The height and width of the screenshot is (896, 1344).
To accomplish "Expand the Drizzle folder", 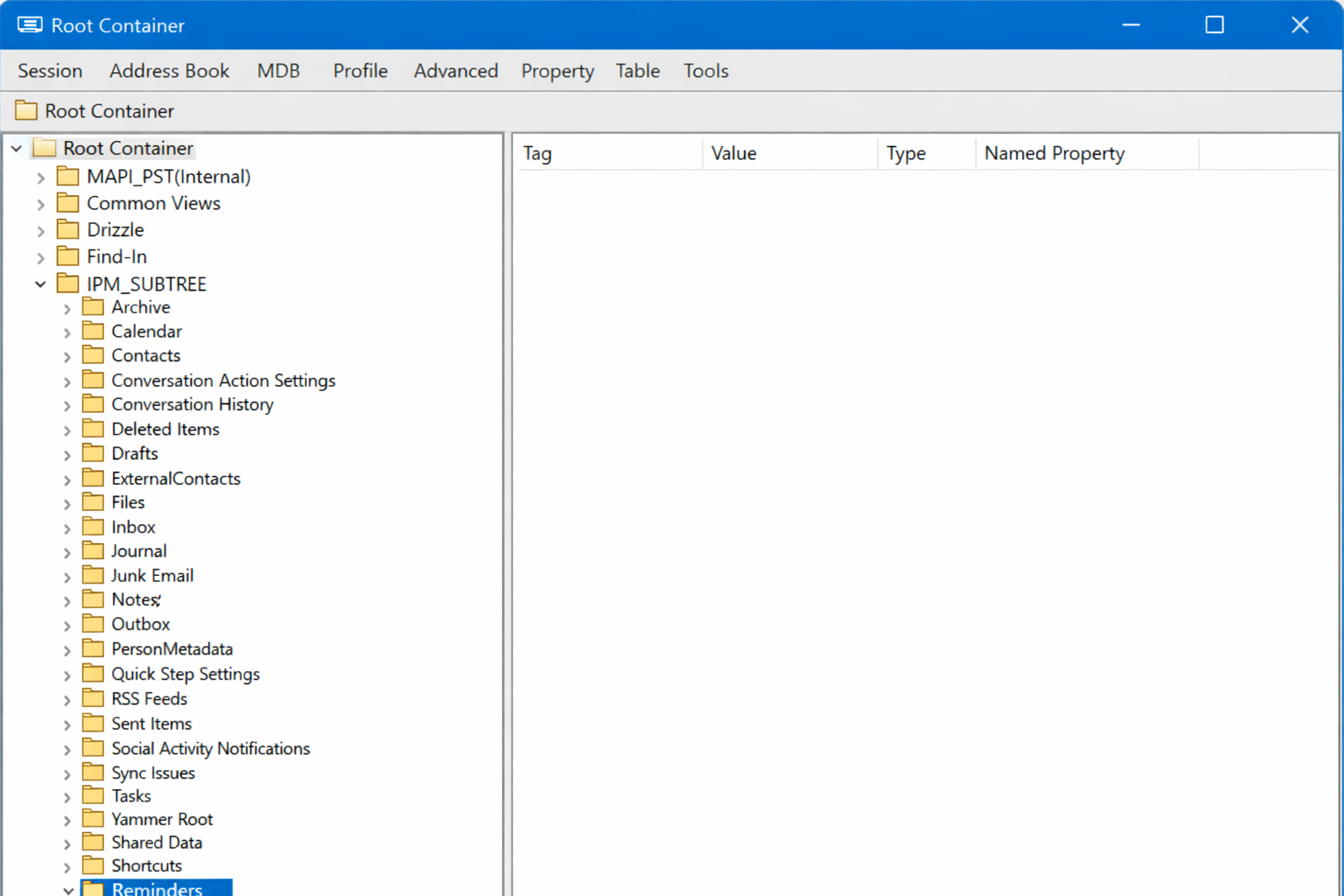I will click(40, 229).
